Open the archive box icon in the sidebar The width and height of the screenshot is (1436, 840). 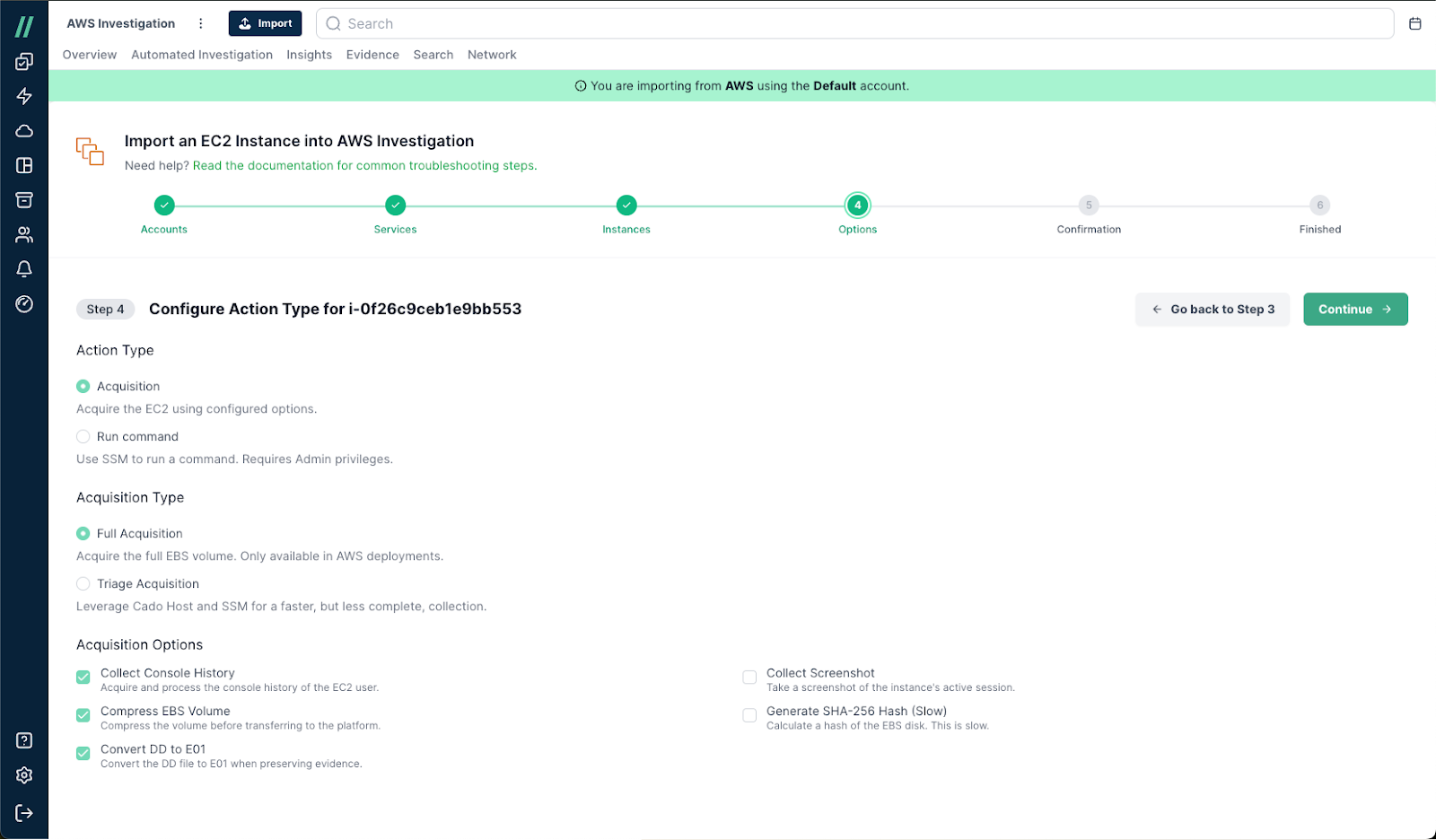click(24, 200)
